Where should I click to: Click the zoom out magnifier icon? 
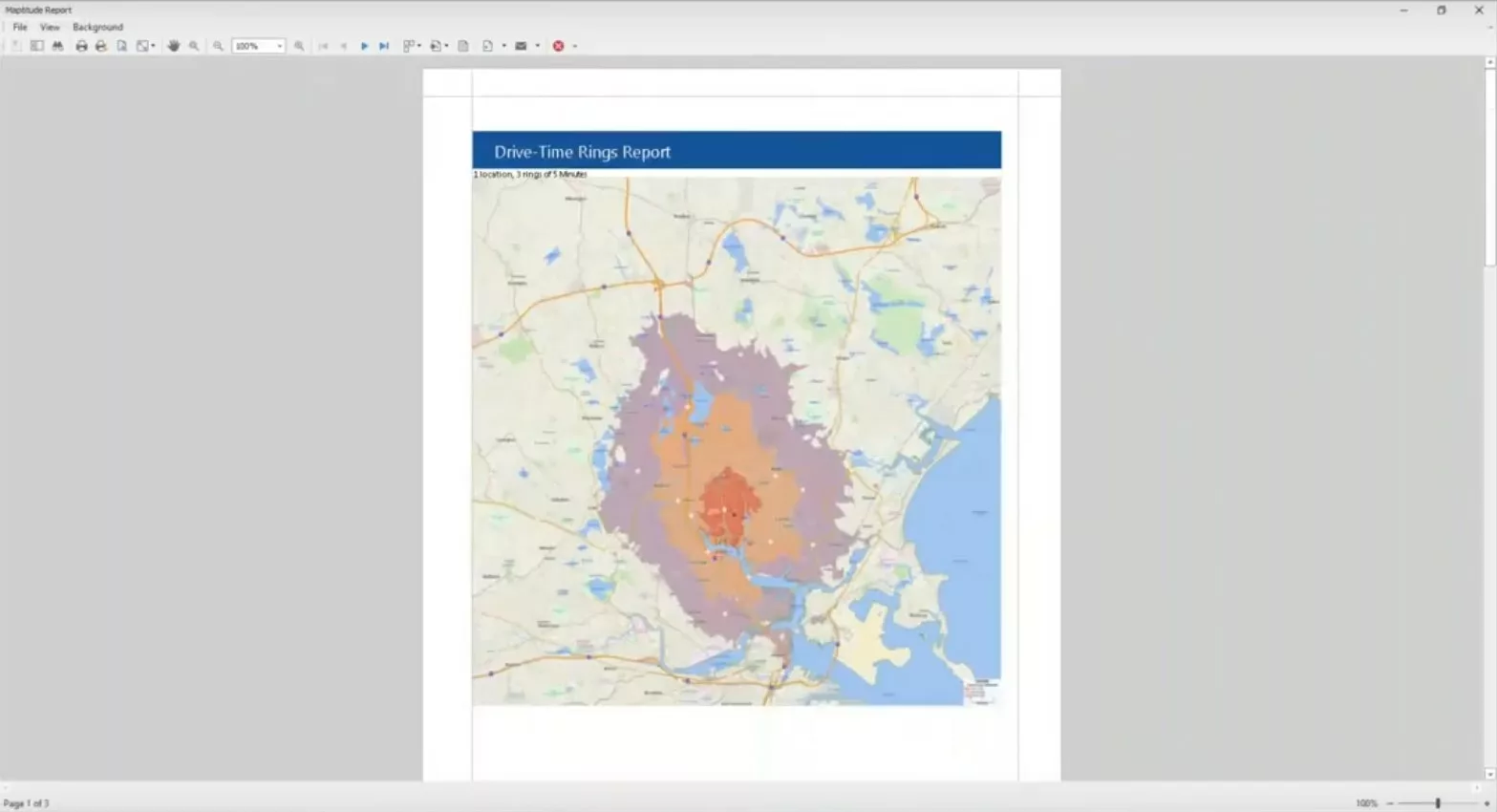(218, 46)
